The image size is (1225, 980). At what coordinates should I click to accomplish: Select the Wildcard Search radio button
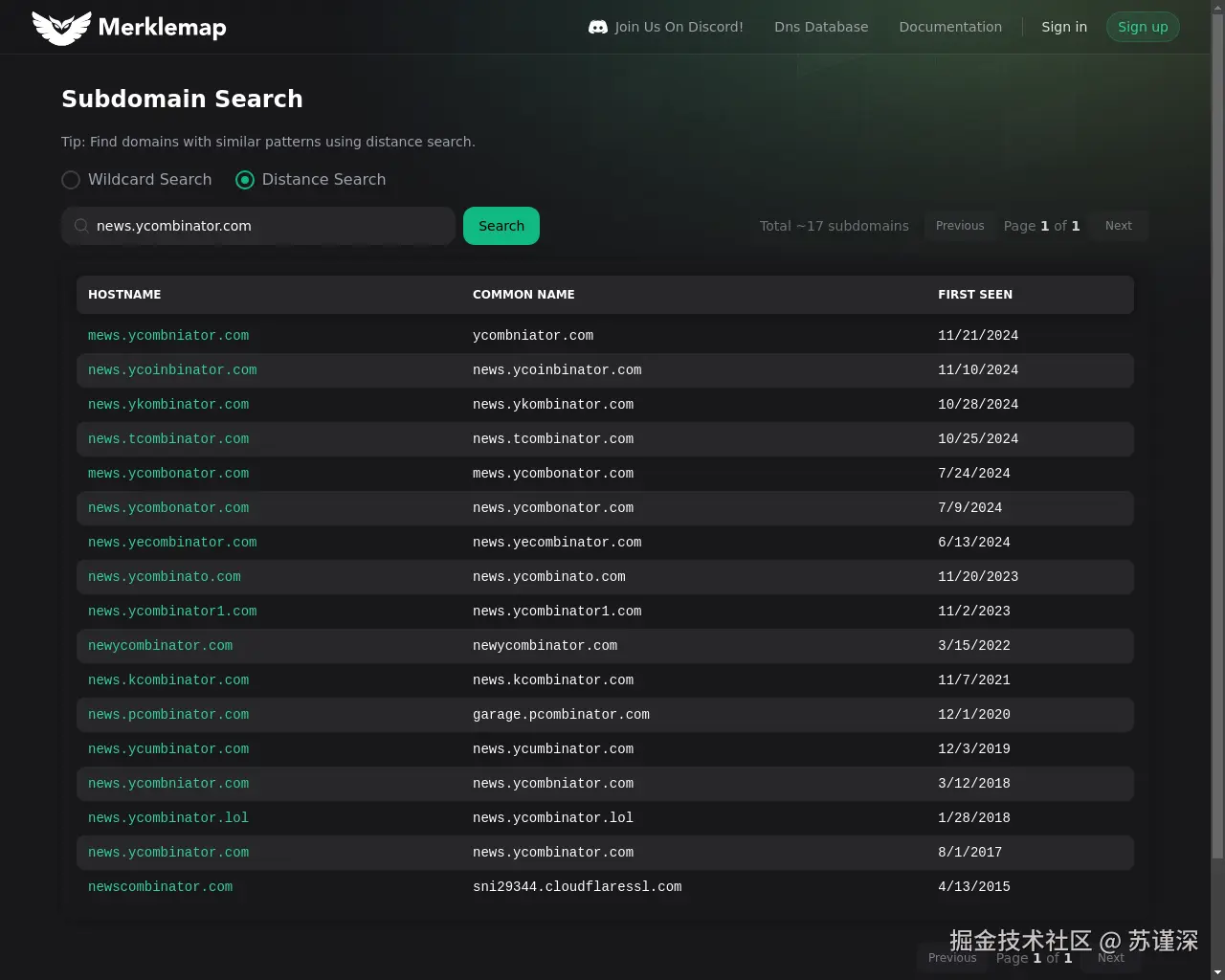coord(71,180)
